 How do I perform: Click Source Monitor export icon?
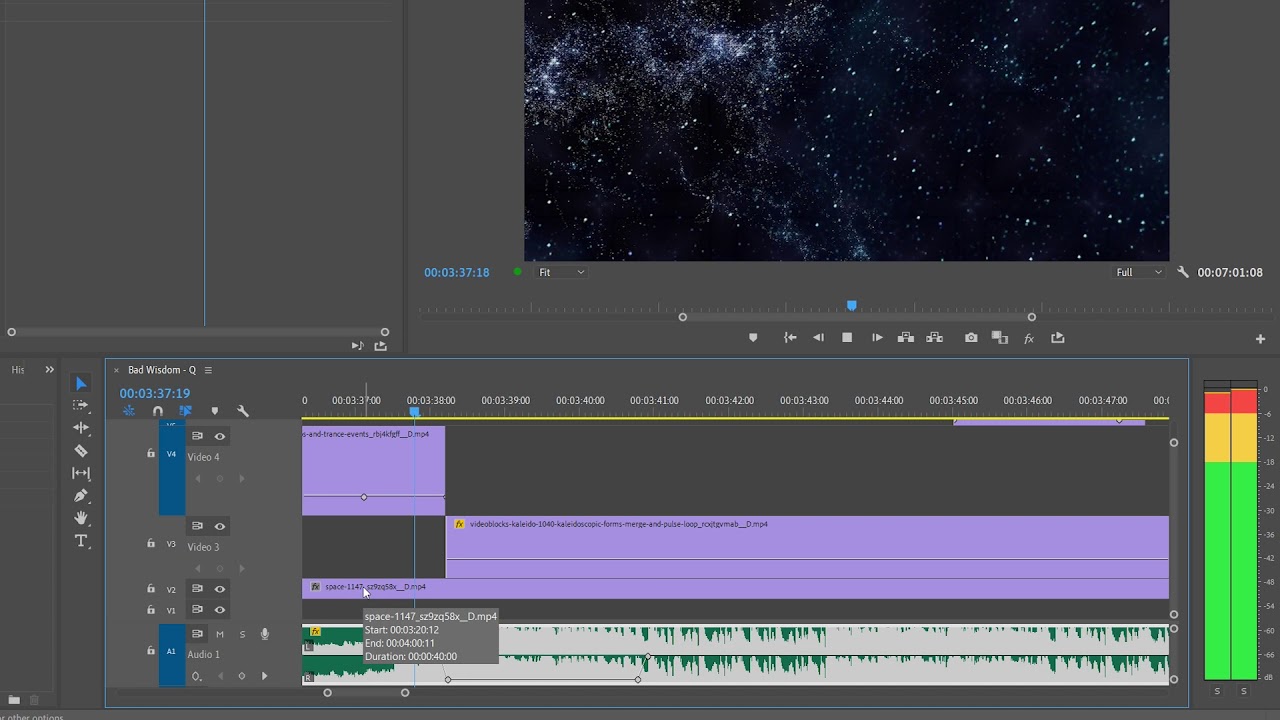point(380,346)
